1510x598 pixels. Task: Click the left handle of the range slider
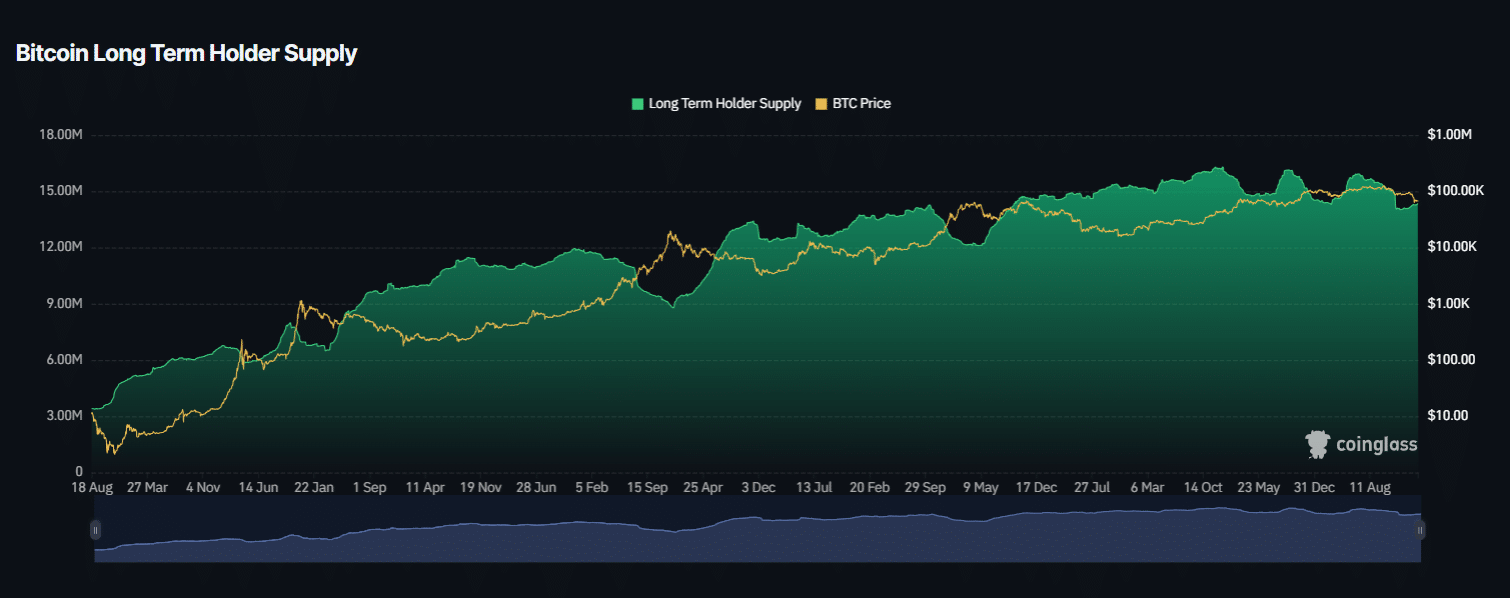point(96,530)
